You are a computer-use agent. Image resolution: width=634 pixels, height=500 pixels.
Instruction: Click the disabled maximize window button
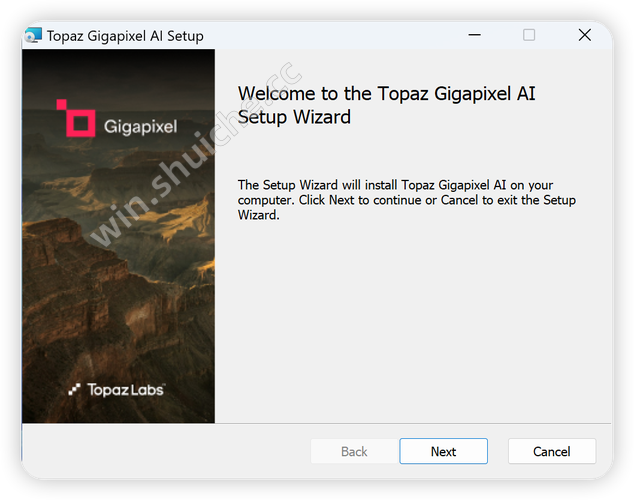point(529,35)
